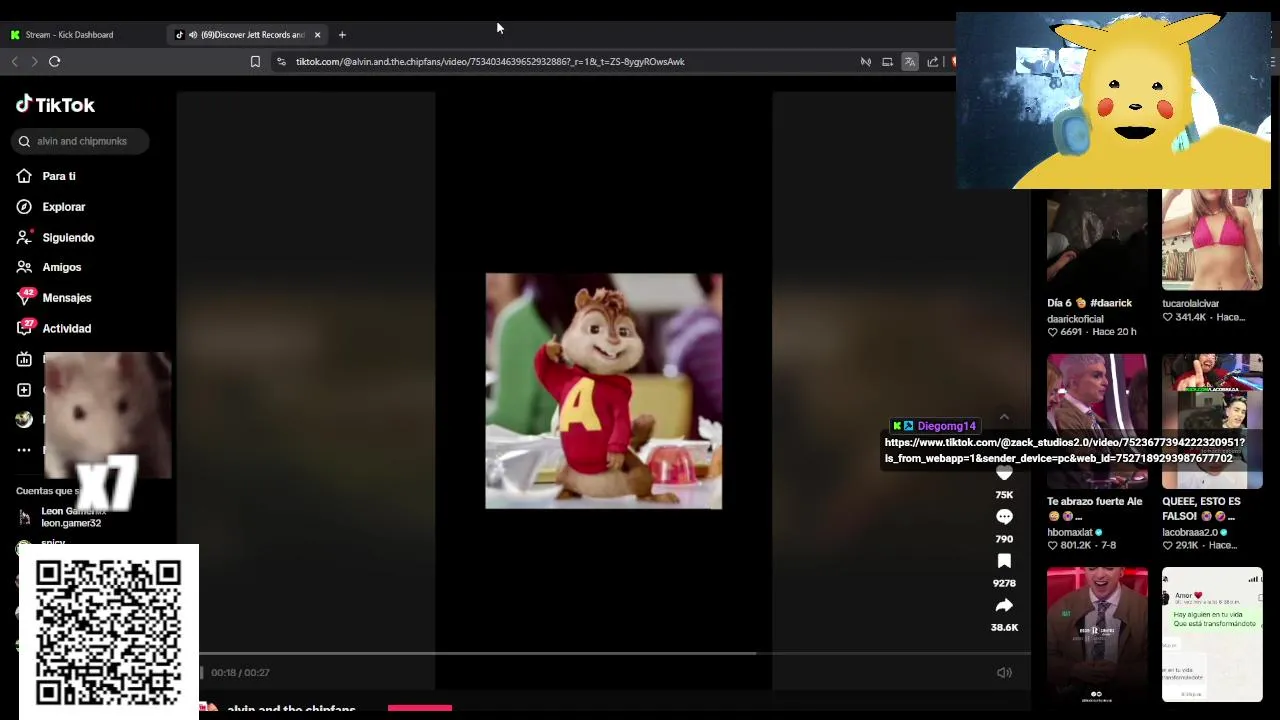Go back in browser history
This screenshot has height=720, width=1280.
click(14, 61)
